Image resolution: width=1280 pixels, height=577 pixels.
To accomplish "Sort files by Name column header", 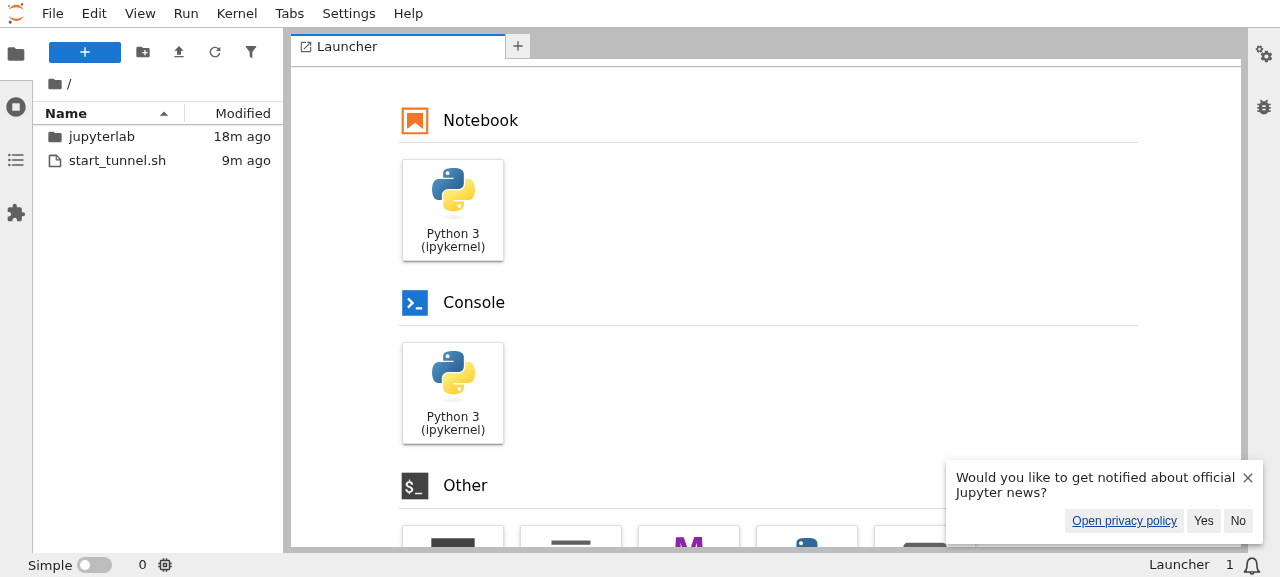I will coord(108,113).
